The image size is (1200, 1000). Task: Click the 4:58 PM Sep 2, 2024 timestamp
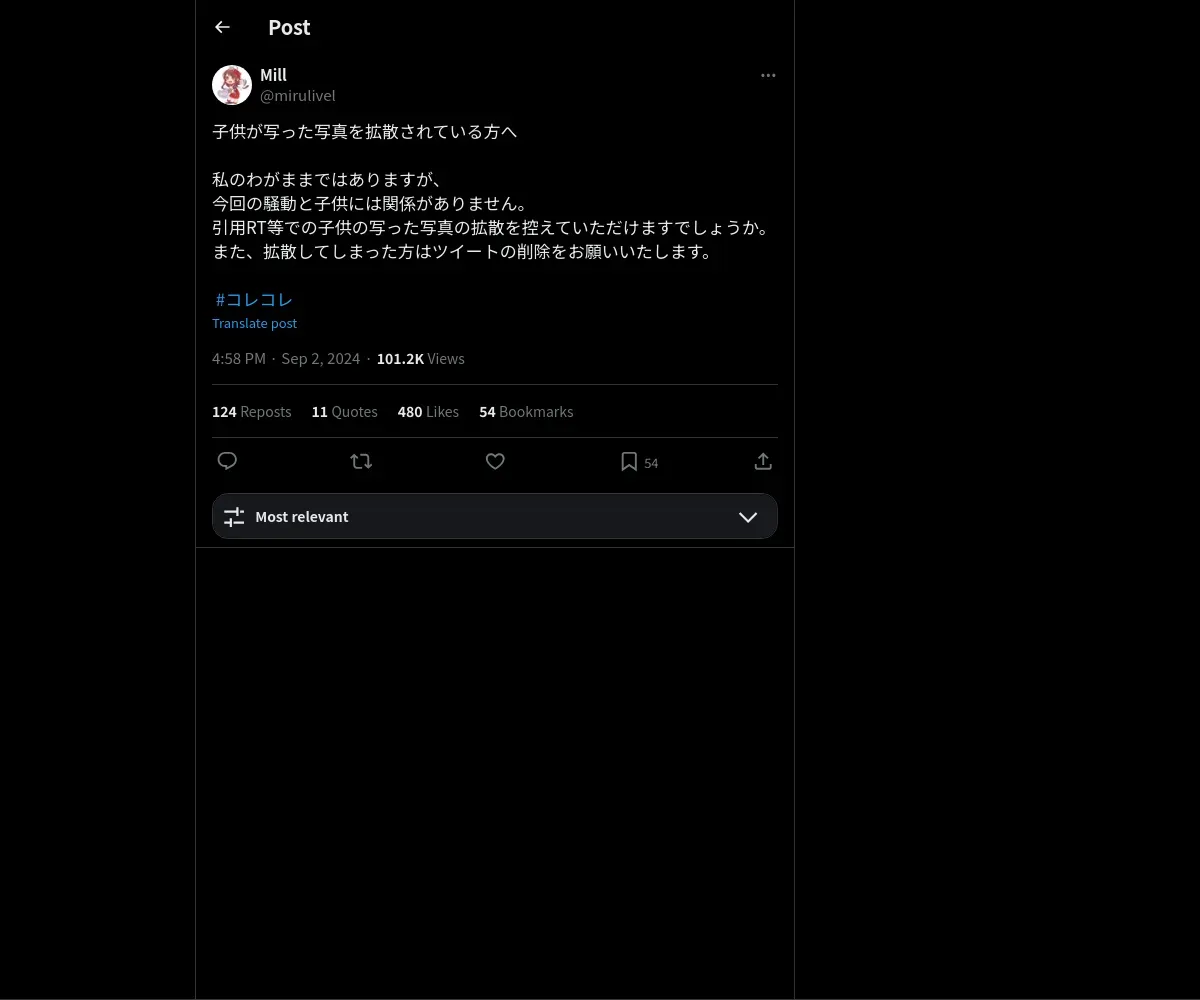pos(286,359)
